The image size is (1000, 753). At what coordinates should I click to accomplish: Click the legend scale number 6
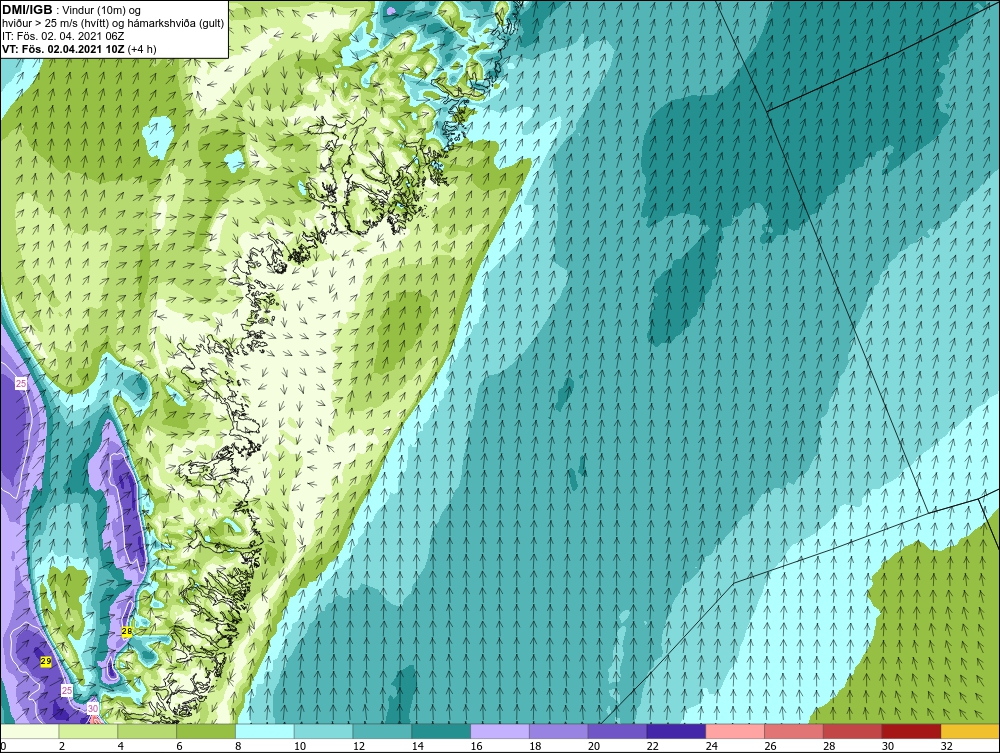click(179, 746)
